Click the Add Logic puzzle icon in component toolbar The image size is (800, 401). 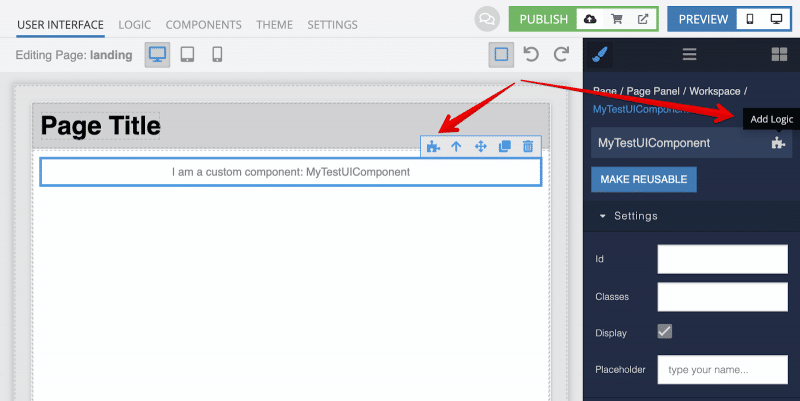tap(433, 147)
